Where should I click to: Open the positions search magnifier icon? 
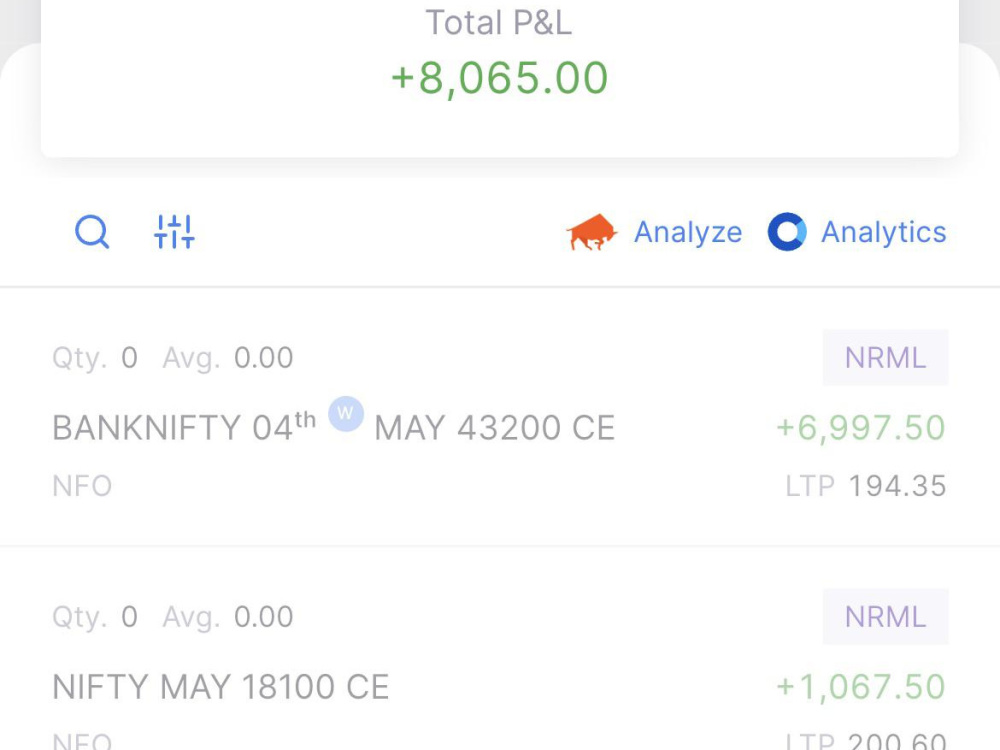pos(92,232)
